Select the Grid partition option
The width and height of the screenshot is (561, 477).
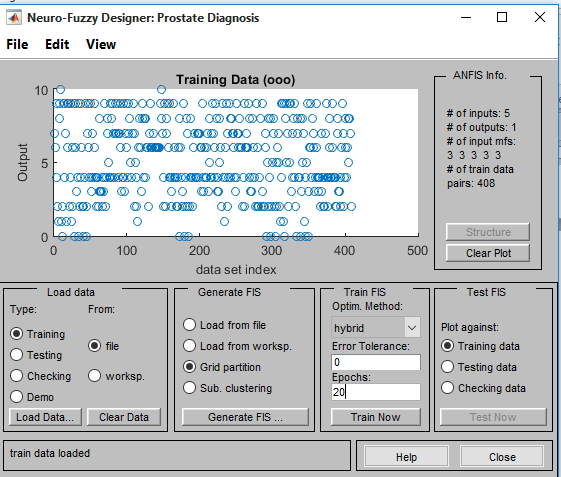click(189, 367)
